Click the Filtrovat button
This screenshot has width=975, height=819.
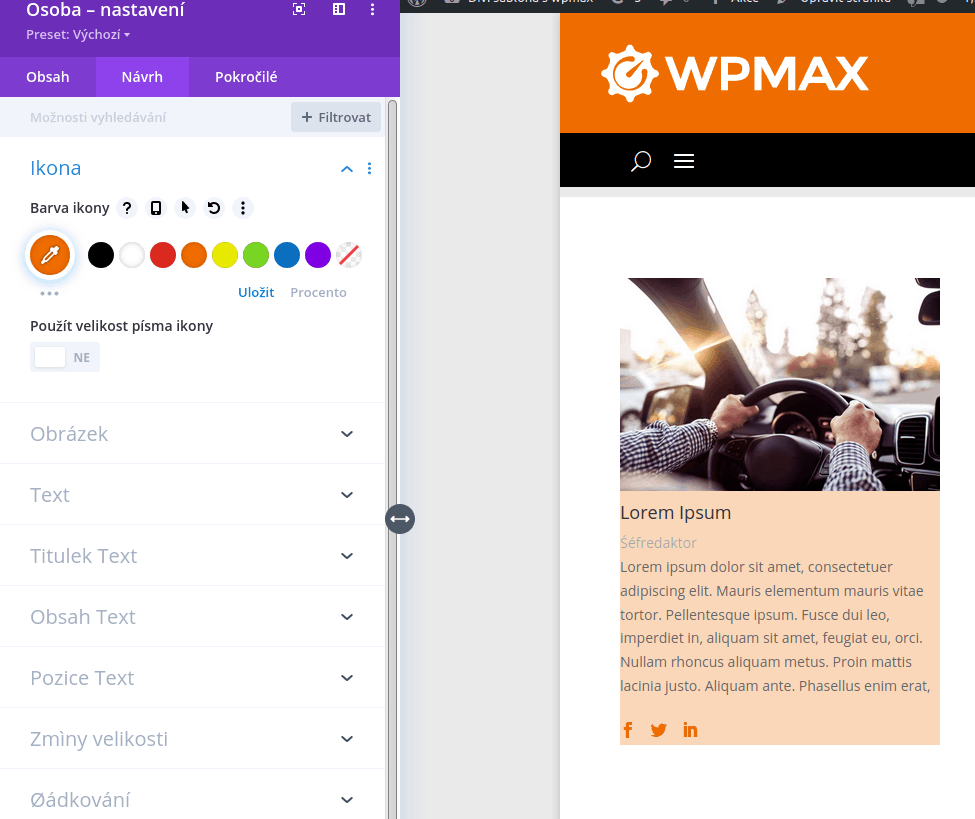tap(336, 117)
